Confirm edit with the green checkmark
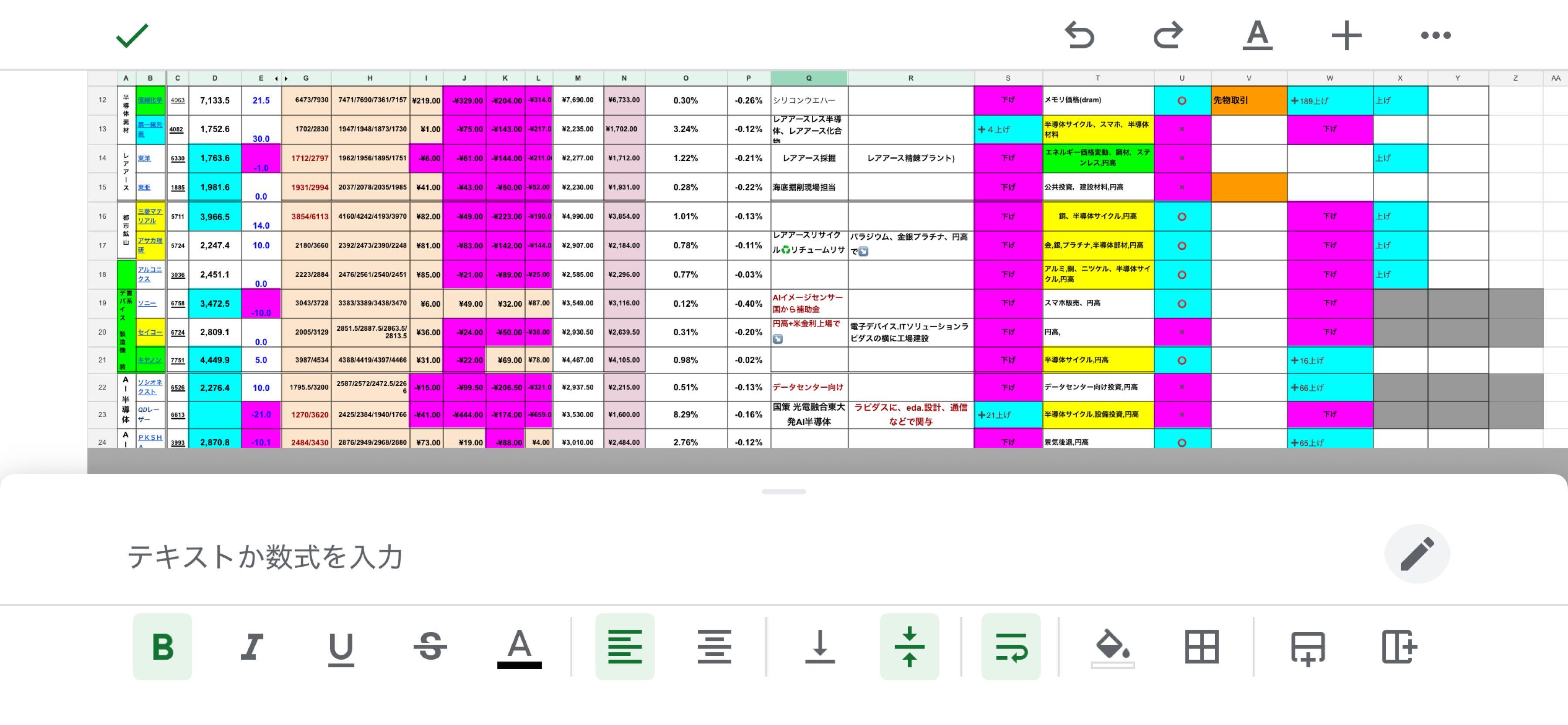 pos(132,35)
